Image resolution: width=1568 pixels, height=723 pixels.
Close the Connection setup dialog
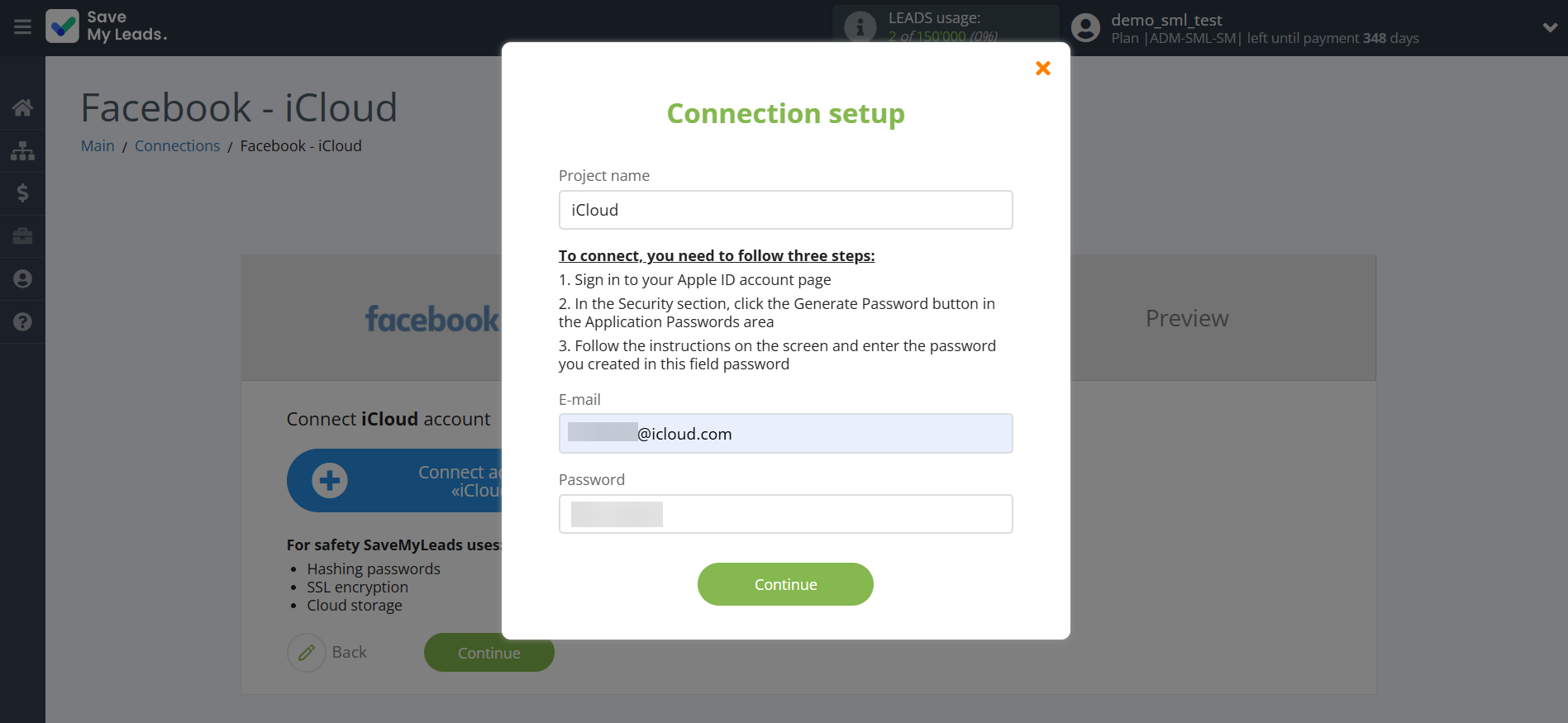coord(1042,69)
